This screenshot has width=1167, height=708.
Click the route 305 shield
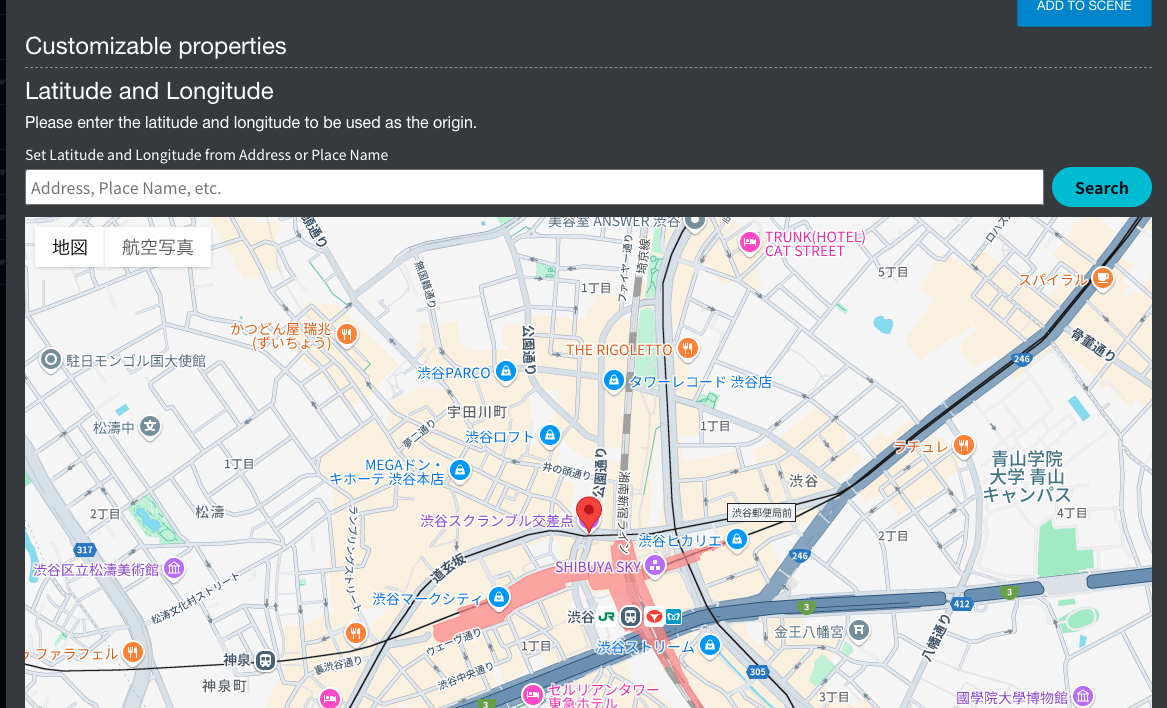pyautogui.click(x=758, y=672)
